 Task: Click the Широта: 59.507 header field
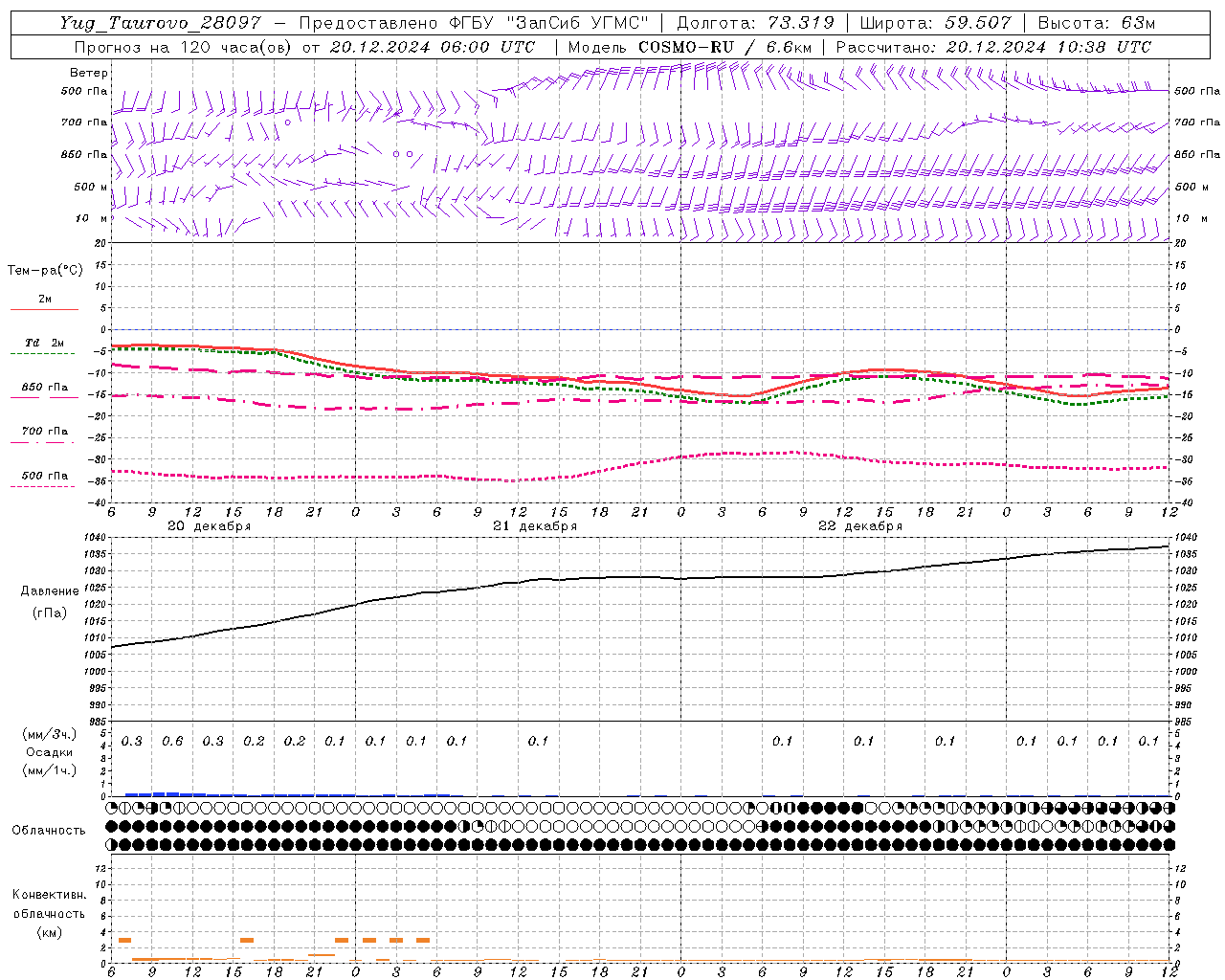(935, 23)
